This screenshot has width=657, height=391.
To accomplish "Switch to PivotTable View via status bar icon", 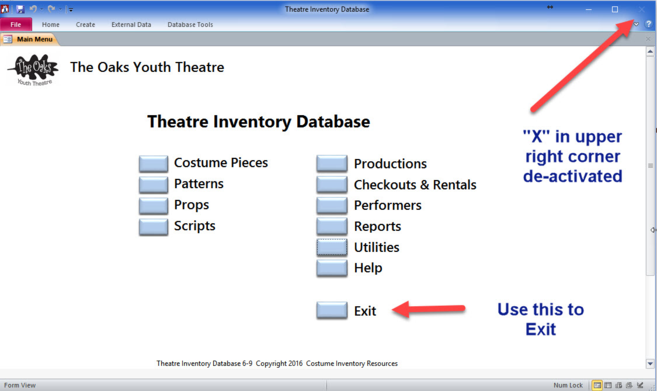I will click(x=618, y=385).
